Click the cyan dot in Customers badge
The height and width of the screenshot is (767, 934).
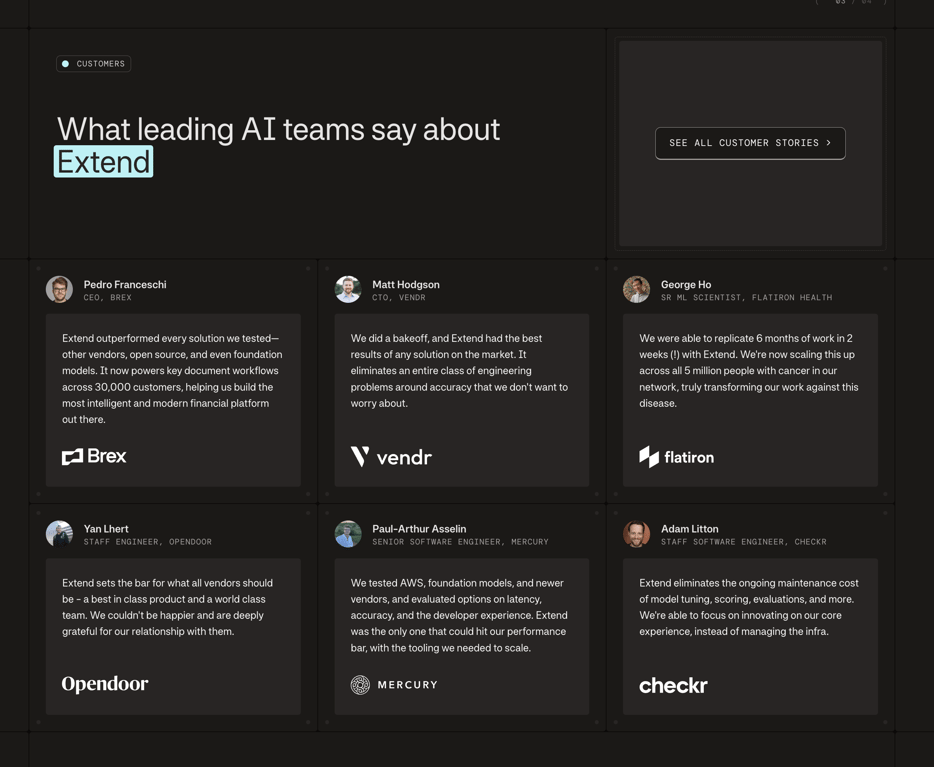[66, 64]
